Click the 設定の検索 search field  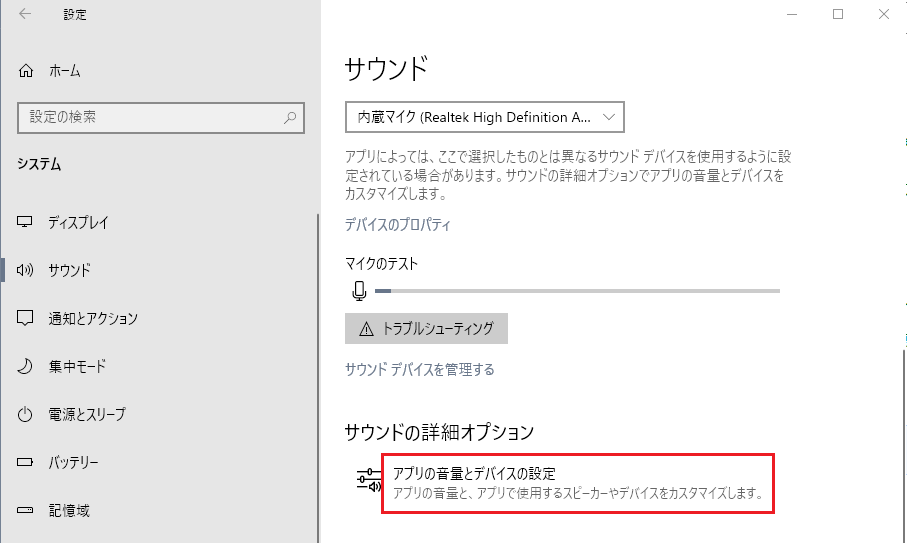161,118
